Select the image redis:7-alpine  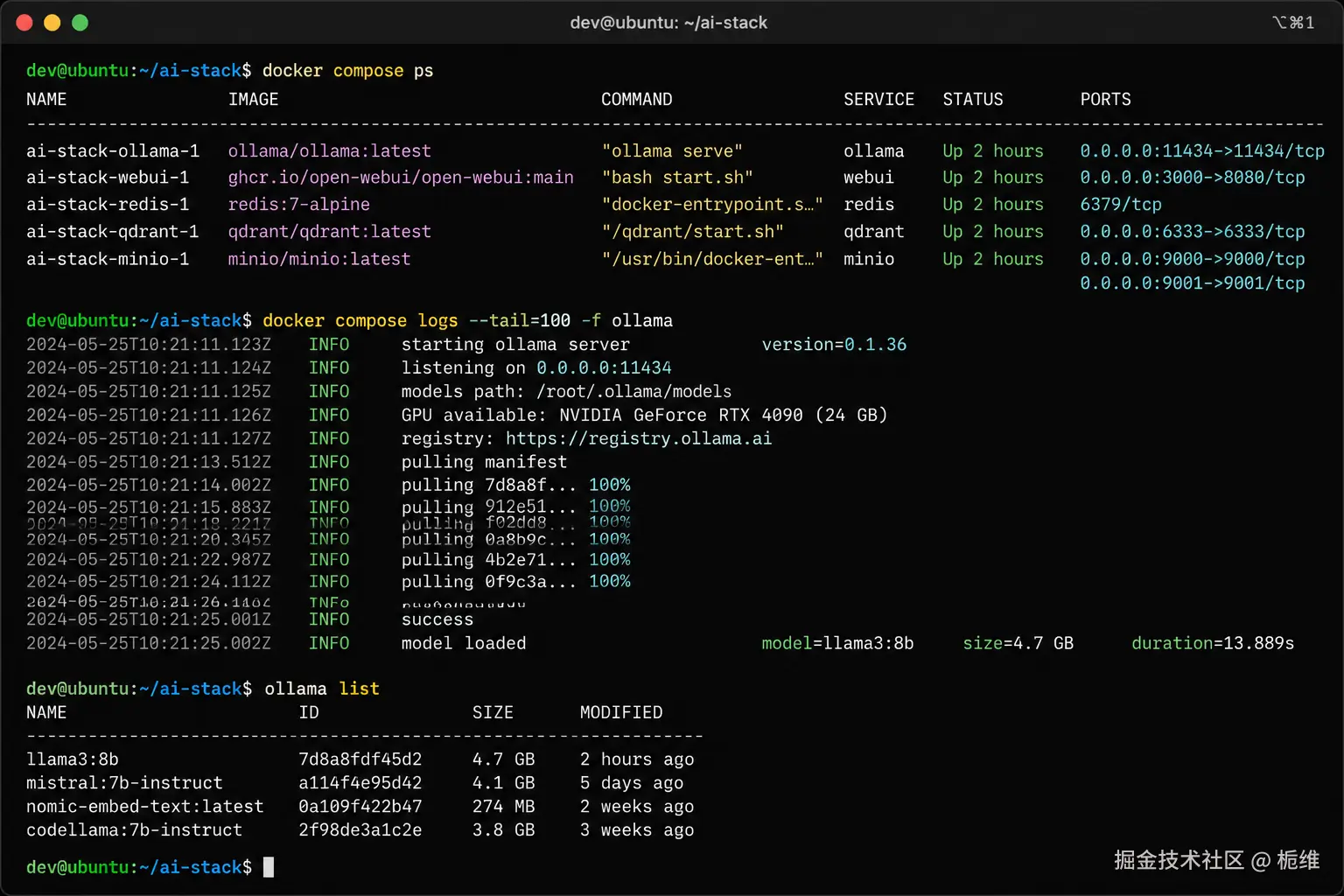[299, 205]
